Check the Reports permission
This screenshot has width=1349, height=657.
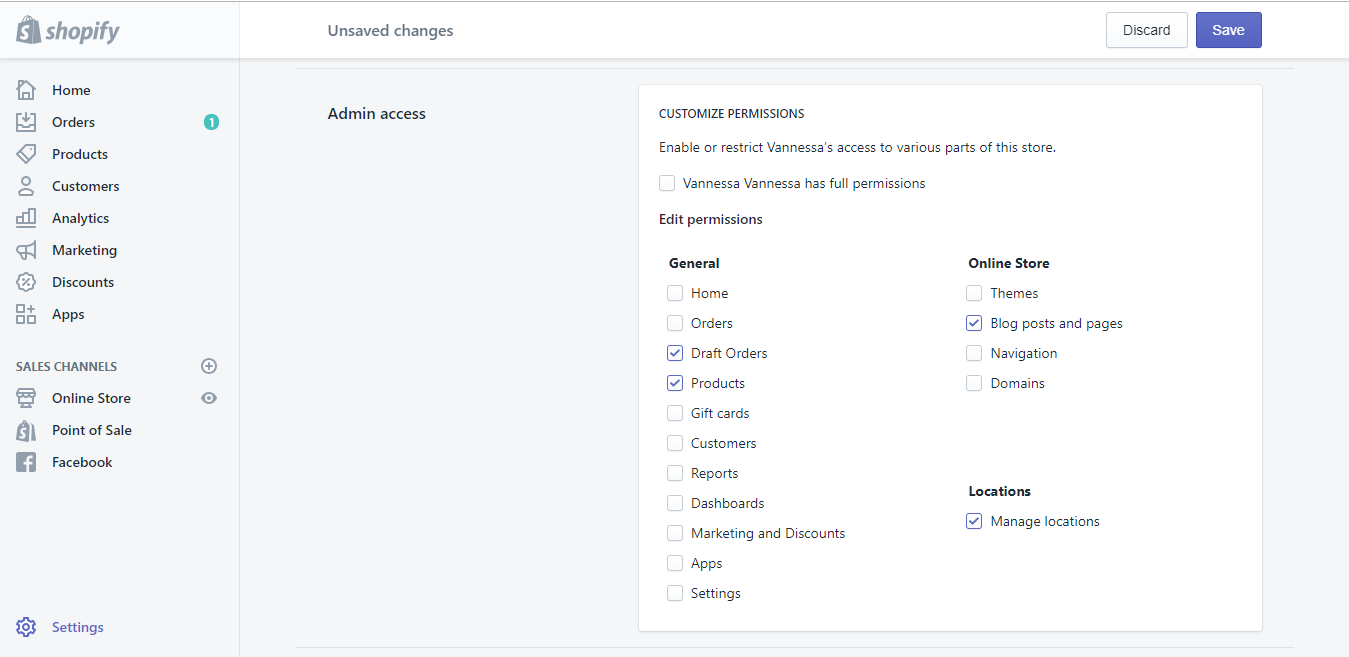(675, 473)
